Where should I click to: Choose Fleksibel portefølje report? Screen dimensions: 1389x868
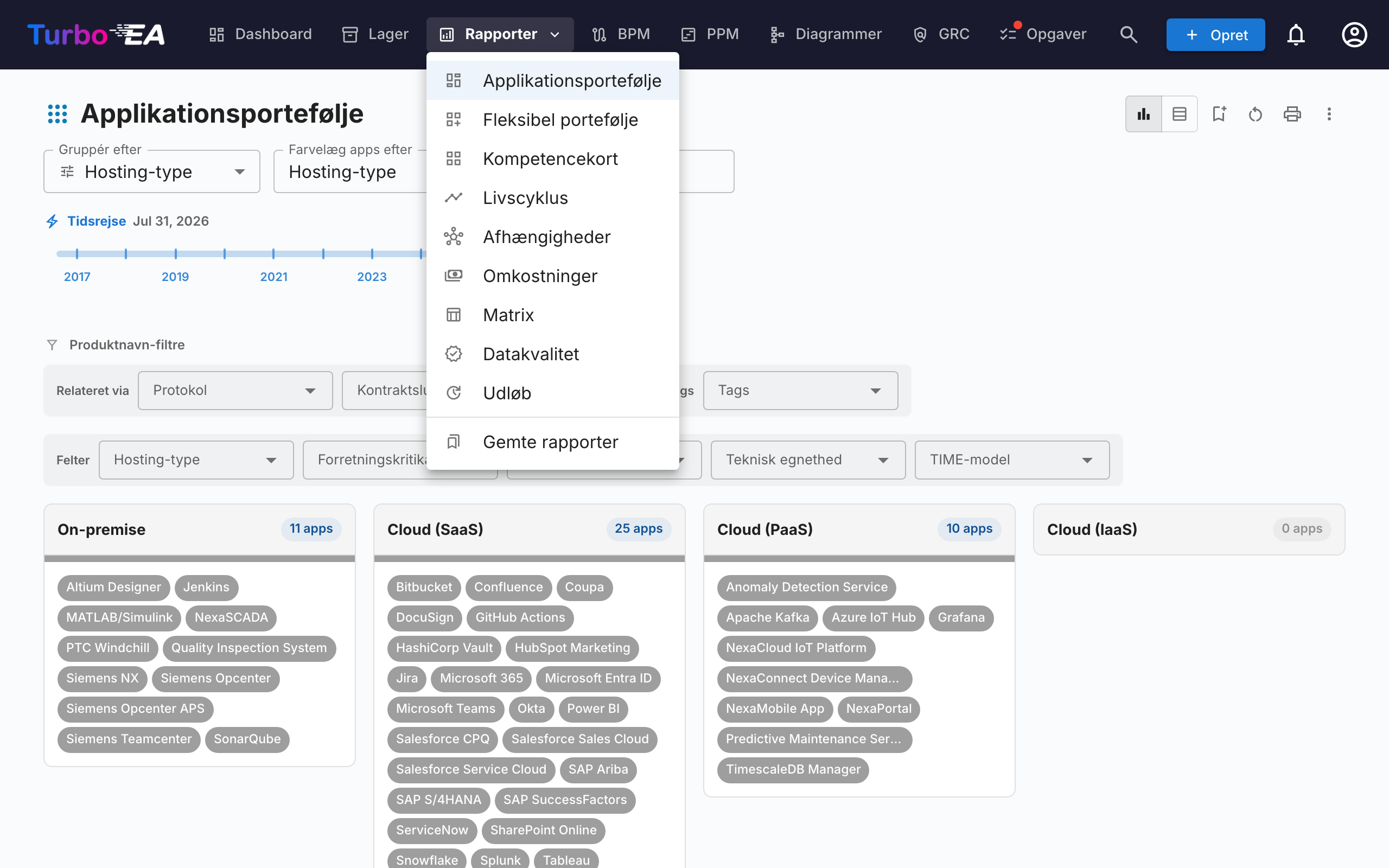tap(553, 120)
